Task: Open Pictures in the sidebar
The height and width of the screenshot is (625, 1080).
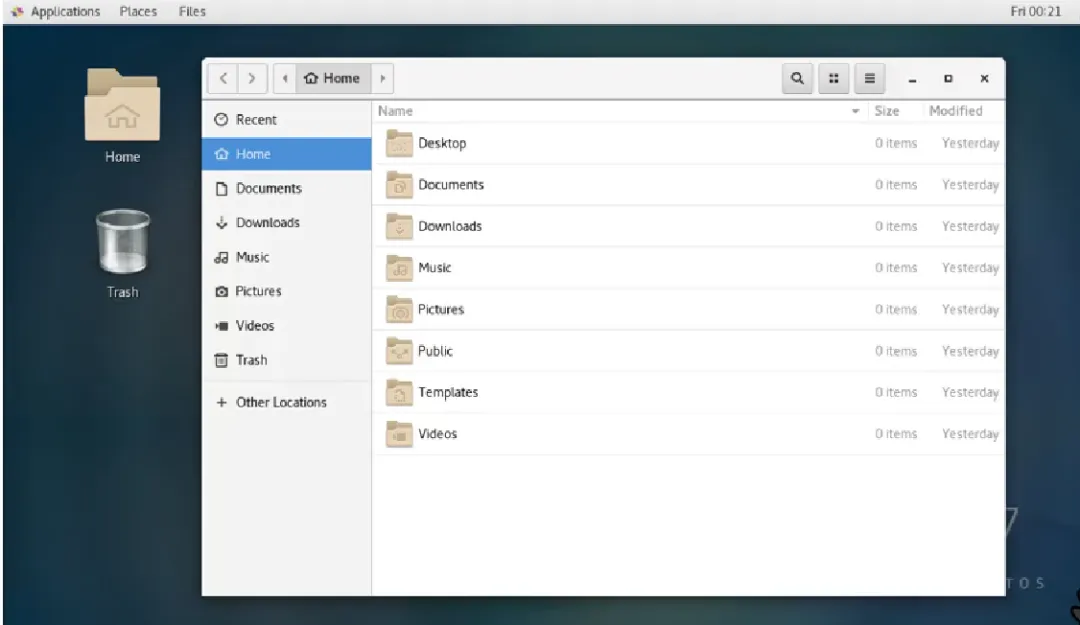Action: [x=287, y=291]
